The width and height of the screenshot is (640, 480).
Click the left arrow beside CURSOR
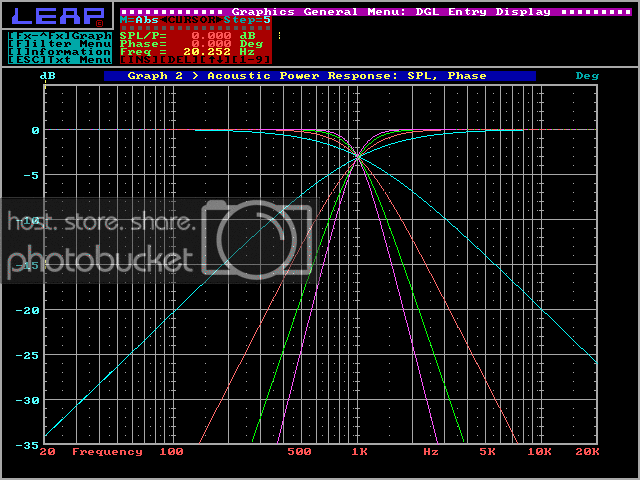coord(163,20)
